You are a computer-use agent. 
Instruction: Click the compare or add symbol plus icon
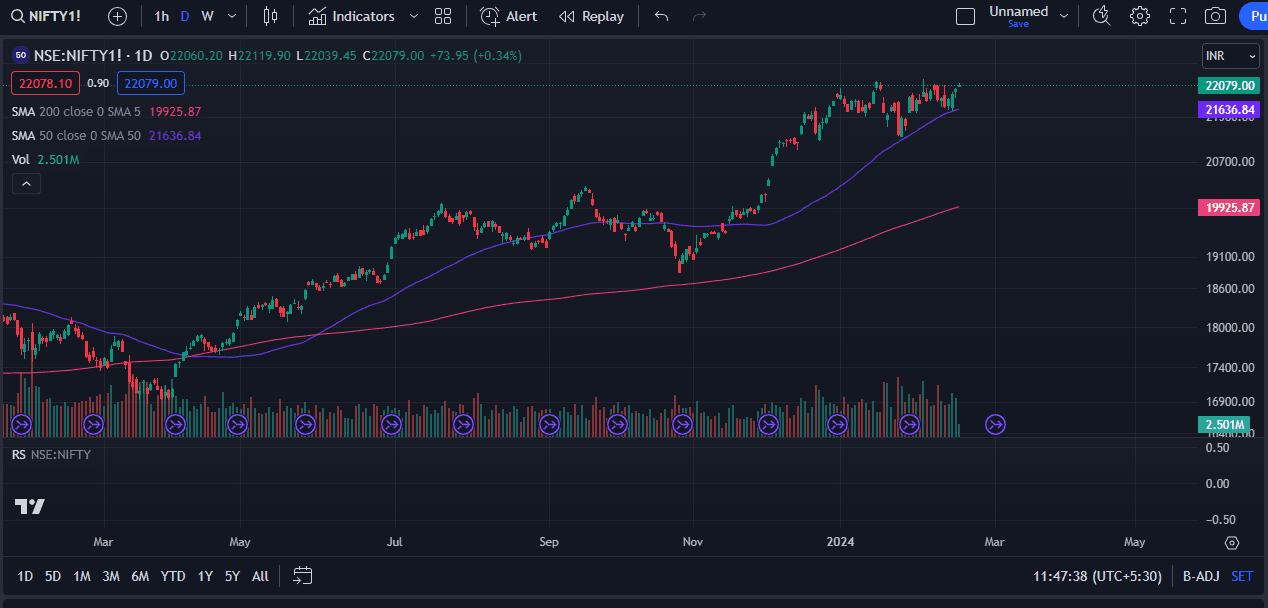[117, 16]
